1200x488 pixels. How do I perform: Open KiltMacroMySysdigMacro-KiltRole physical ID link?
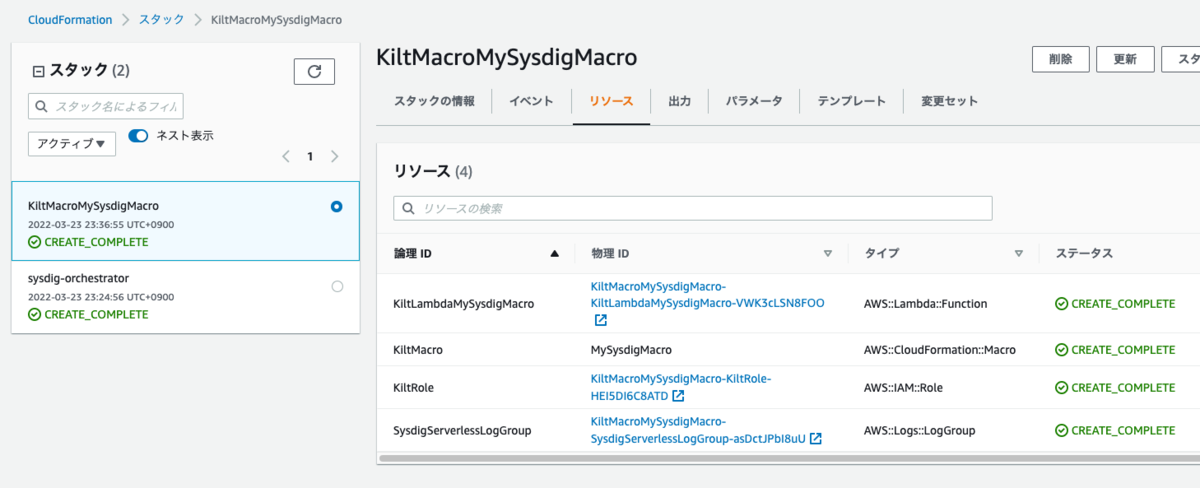coord(681,387)
